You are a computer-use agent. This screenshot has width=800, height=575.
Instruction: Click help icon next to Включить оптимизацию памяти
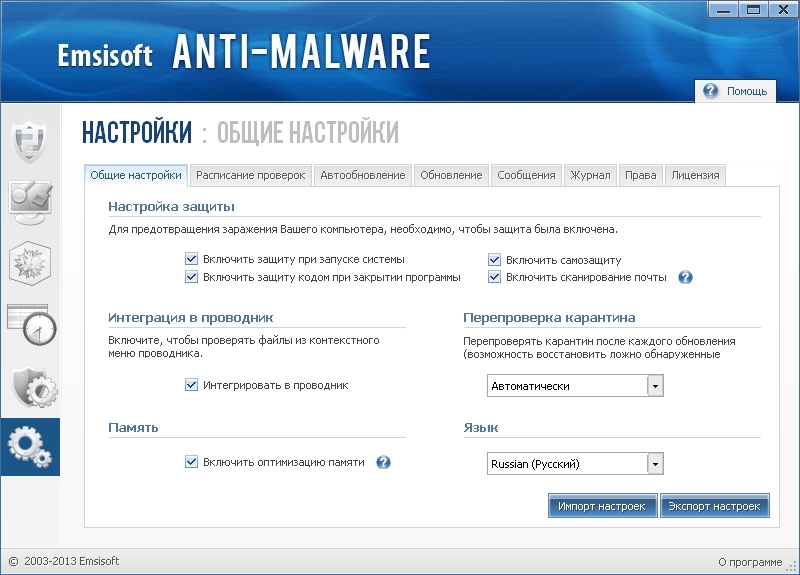pos(383,462)
